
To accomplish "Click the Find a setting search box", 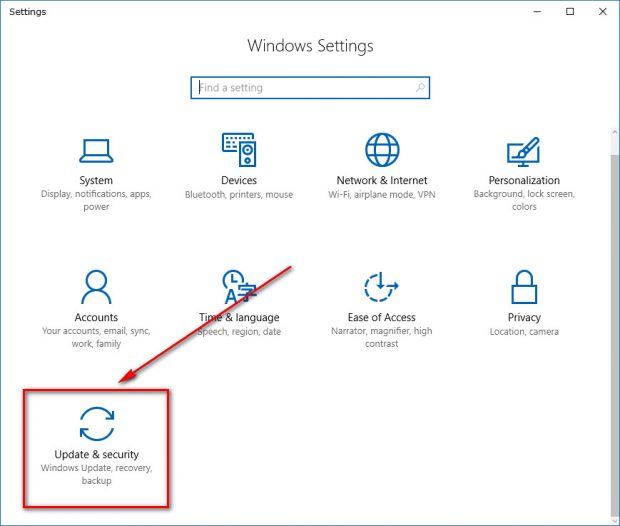I will point(310,87).
